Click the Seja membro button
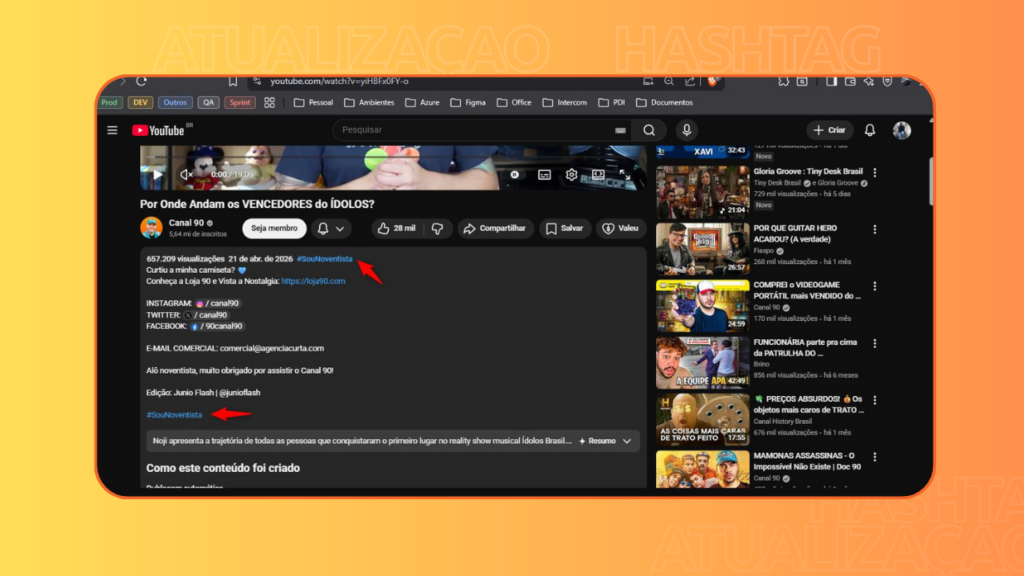Screen dimensions: 1024x576 click(x=274, y=229)
